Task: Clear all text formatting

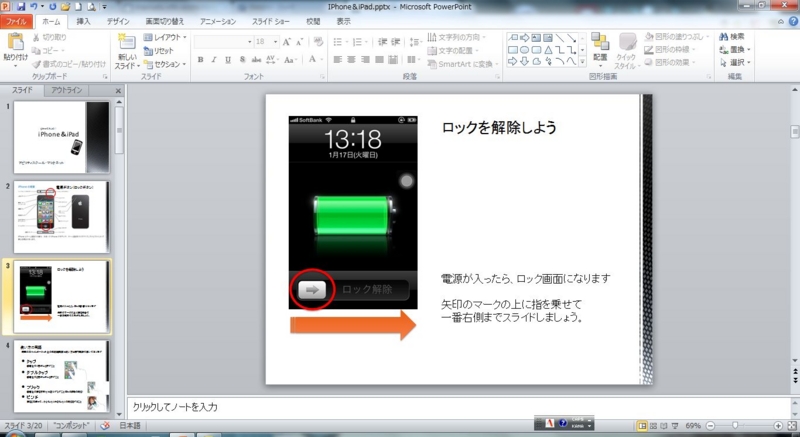Action: coord(318,42)
